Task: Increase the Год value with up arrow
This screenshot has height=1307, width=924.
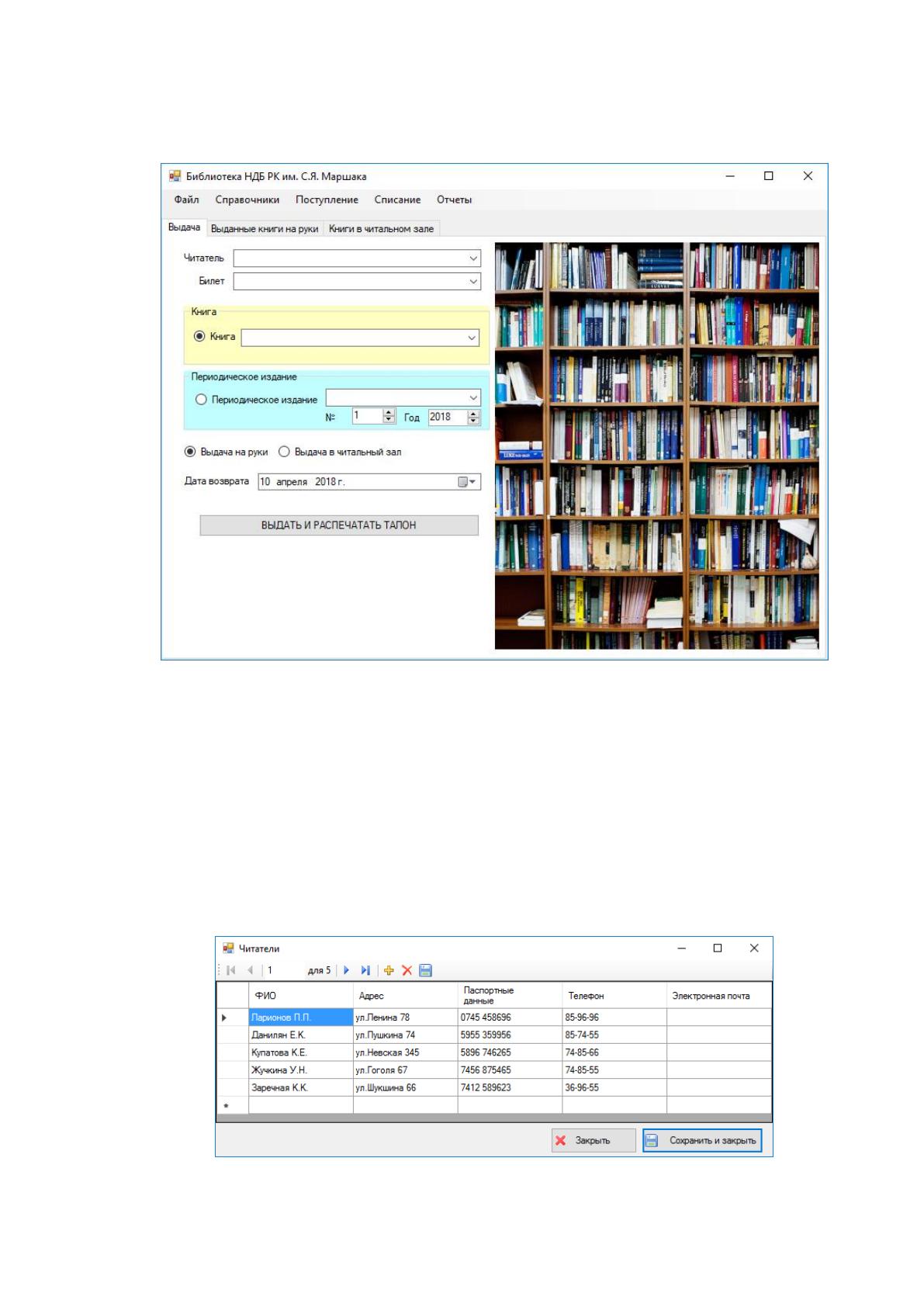Action: tap(473, 413)
